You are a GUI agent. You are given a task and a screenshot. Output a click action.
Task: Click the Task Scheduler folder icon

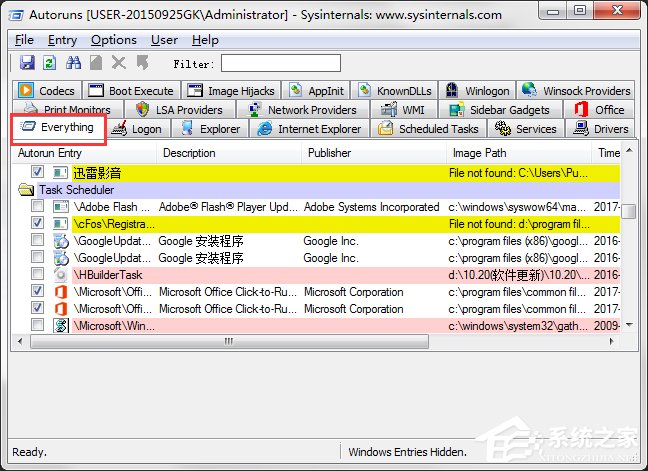[x=26, y=190]
